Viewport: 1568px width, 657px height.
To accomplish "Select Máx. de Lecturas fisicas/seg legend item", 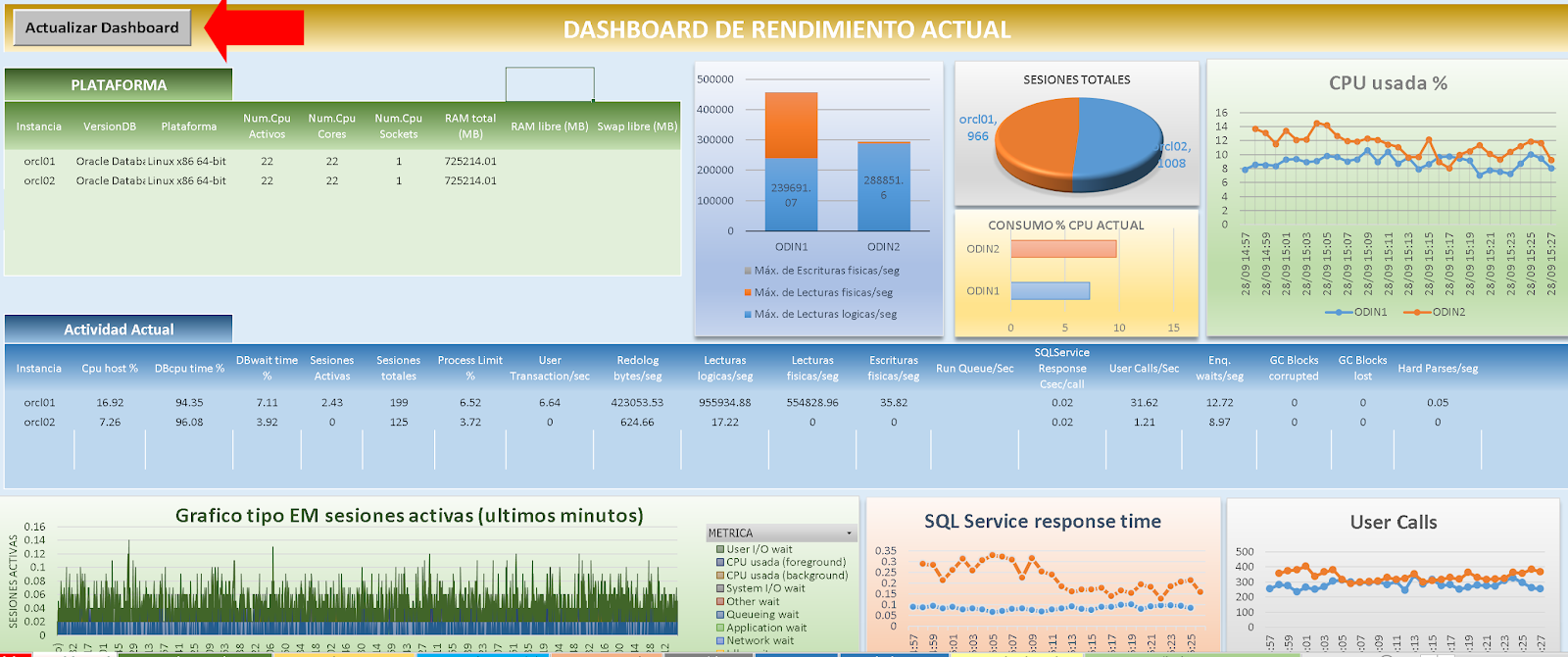I will [818, 292].
